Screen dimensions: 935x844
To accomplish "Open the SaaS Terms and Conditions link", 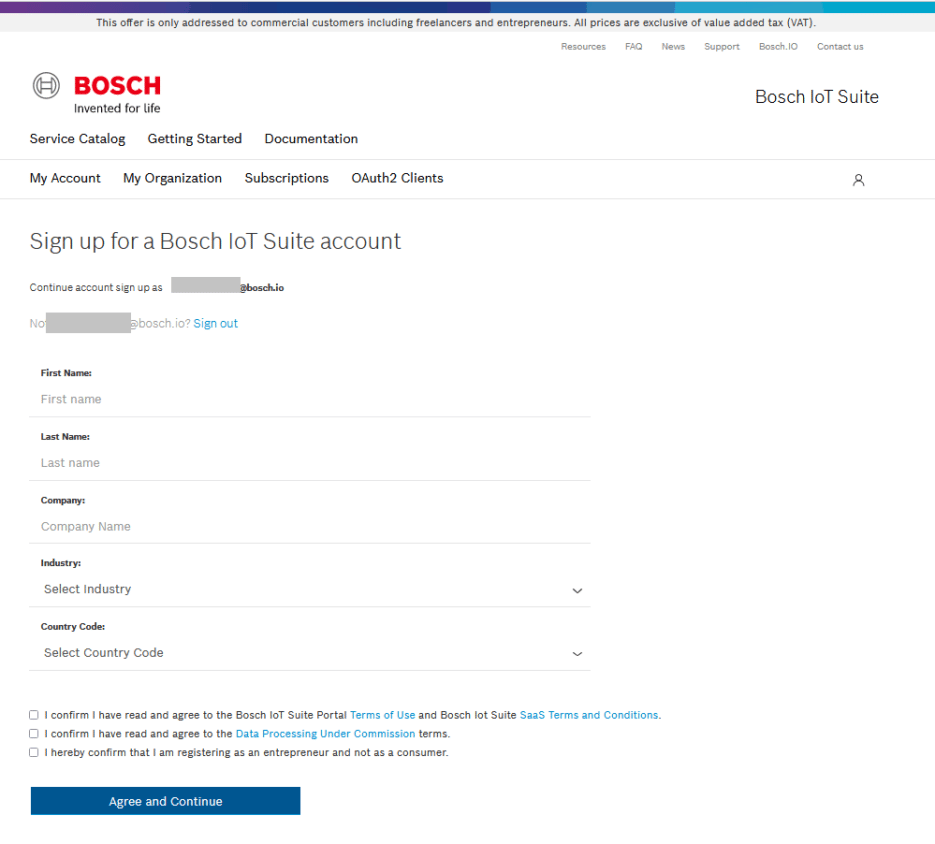I will click(588, 714).
